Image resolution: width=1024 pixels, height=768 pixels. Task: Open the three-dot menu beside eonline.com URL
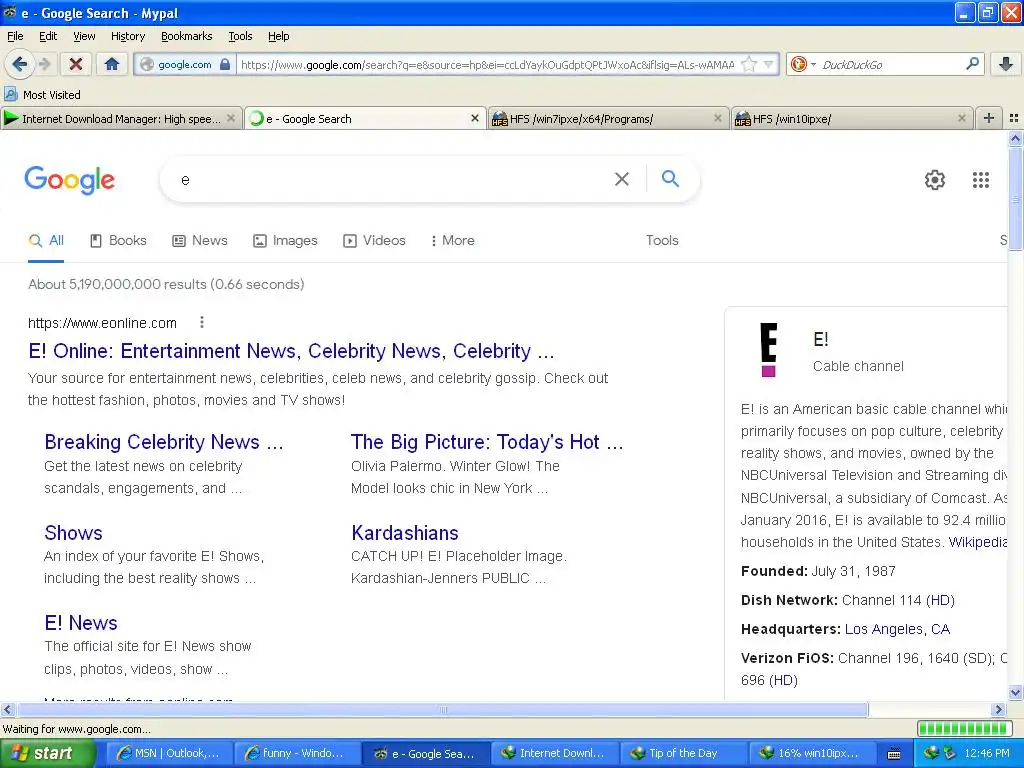coord(202,322)
